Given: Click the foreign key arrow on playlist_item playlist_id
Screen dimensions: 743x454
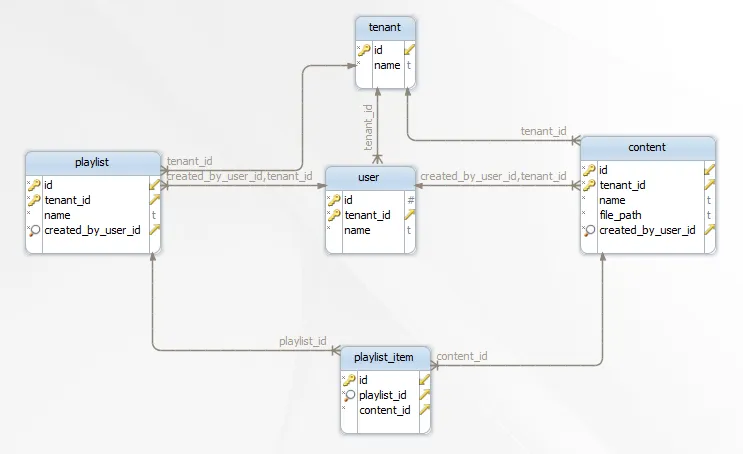Looking at the screenshot, I should 425,394.
